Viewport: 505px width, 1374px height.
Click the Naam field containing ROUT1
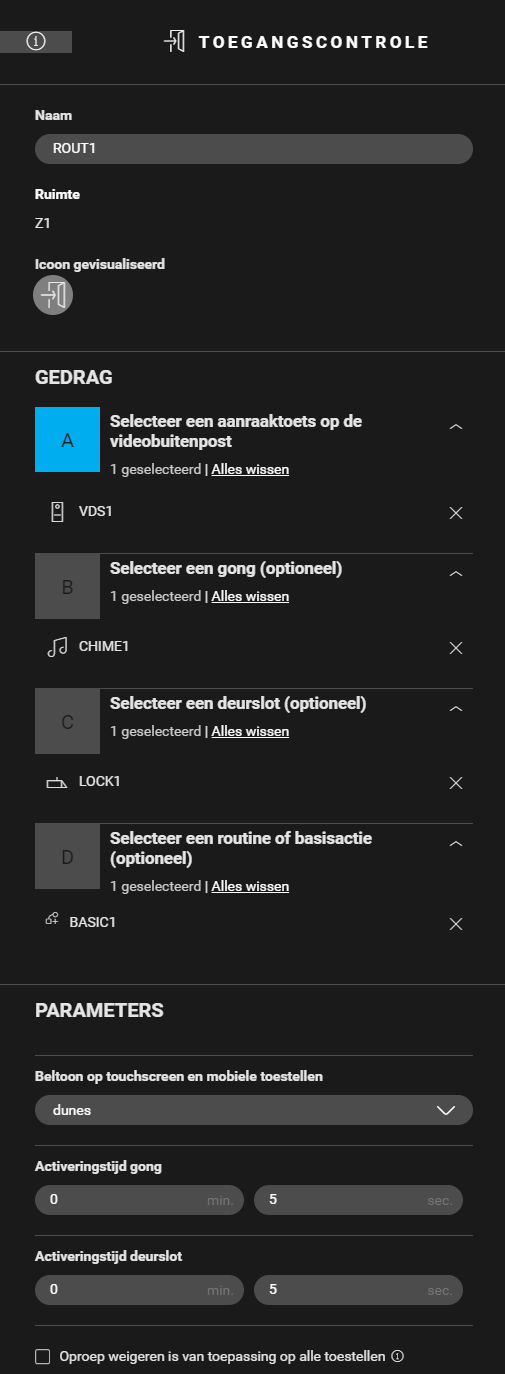click(254, 148)
